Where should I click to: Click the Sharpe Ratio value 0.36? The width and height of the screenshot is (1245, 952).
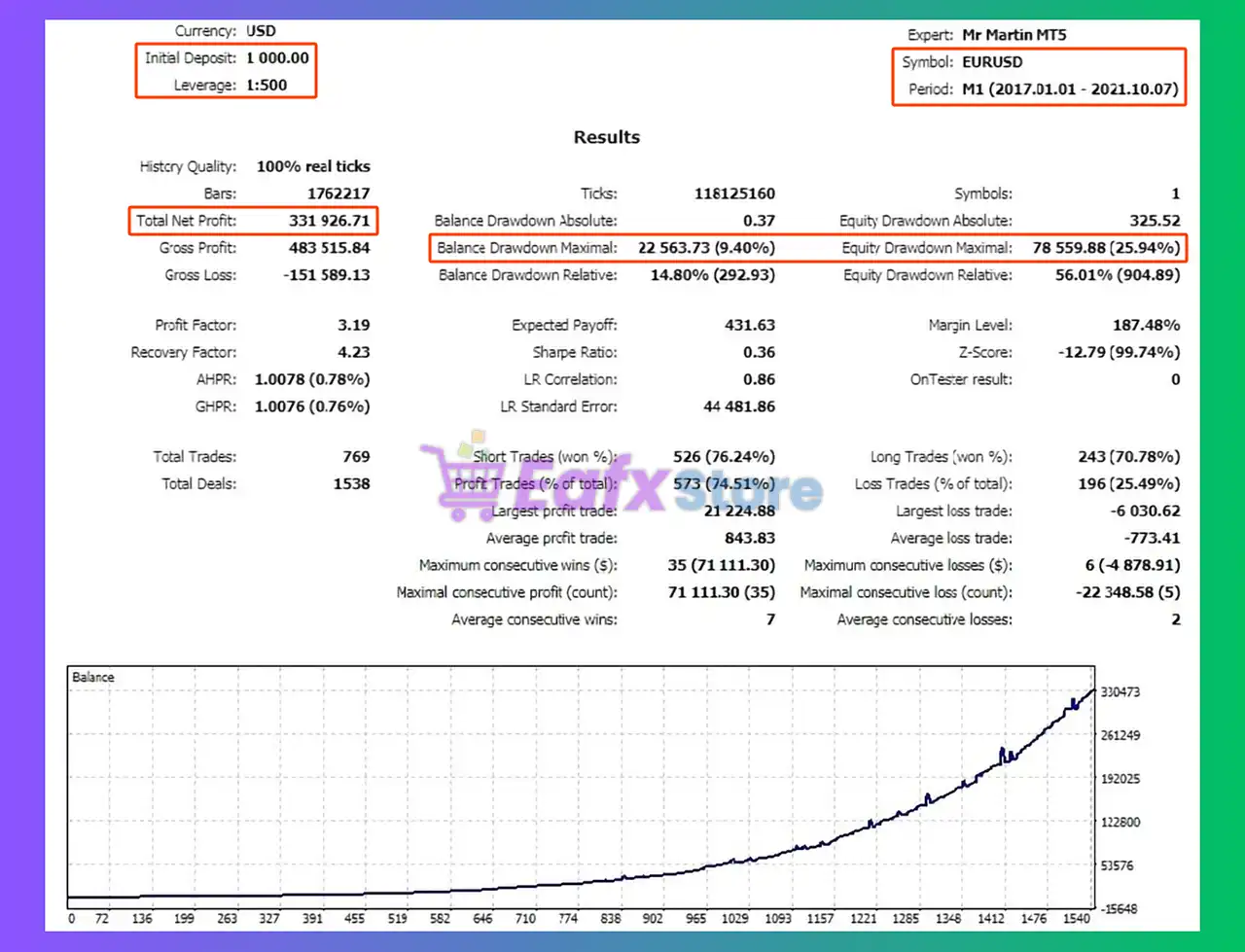759,352
